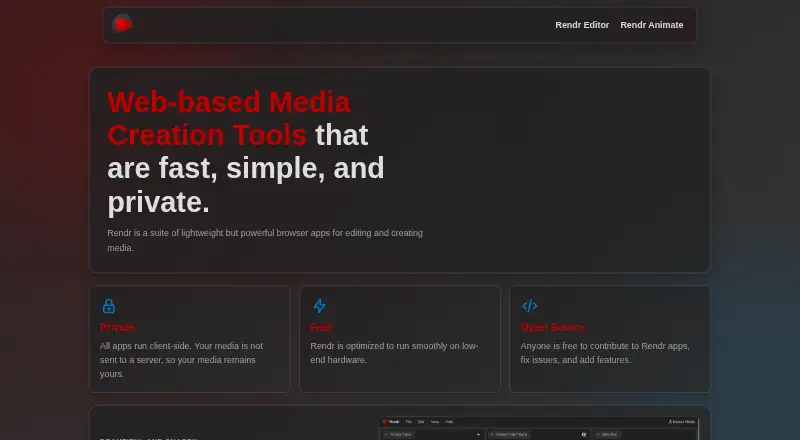Viewport: 800px width, 440px height.
Task: Click the red "Open Source" card heading
Action: click(553, 327)
